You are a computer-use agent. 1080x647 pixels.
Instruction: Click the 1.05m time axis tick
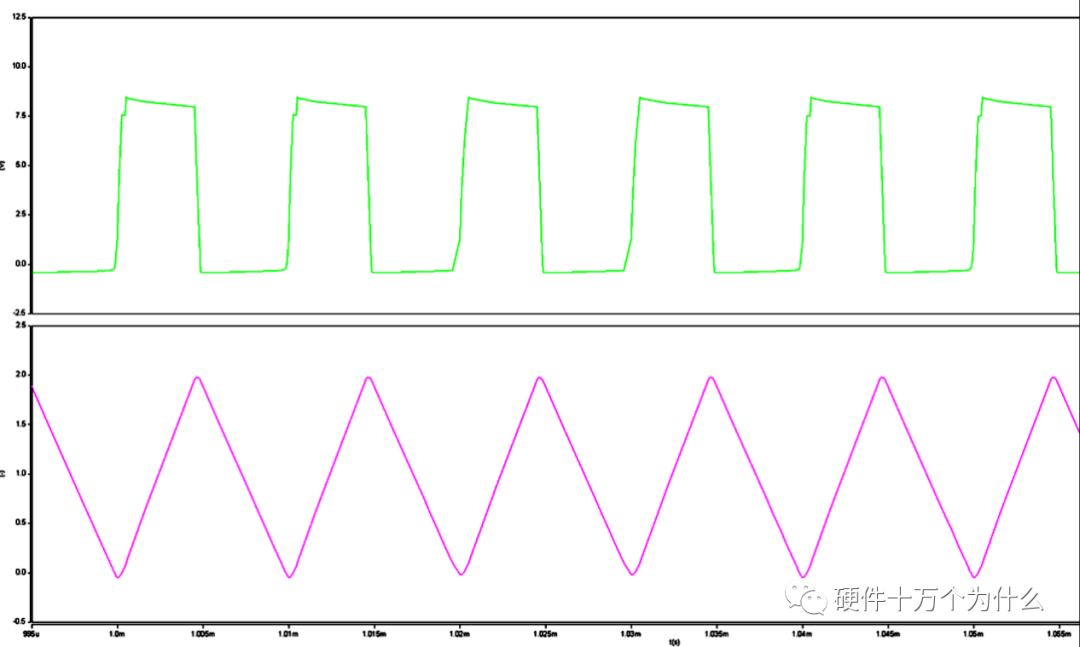[974, 633]
